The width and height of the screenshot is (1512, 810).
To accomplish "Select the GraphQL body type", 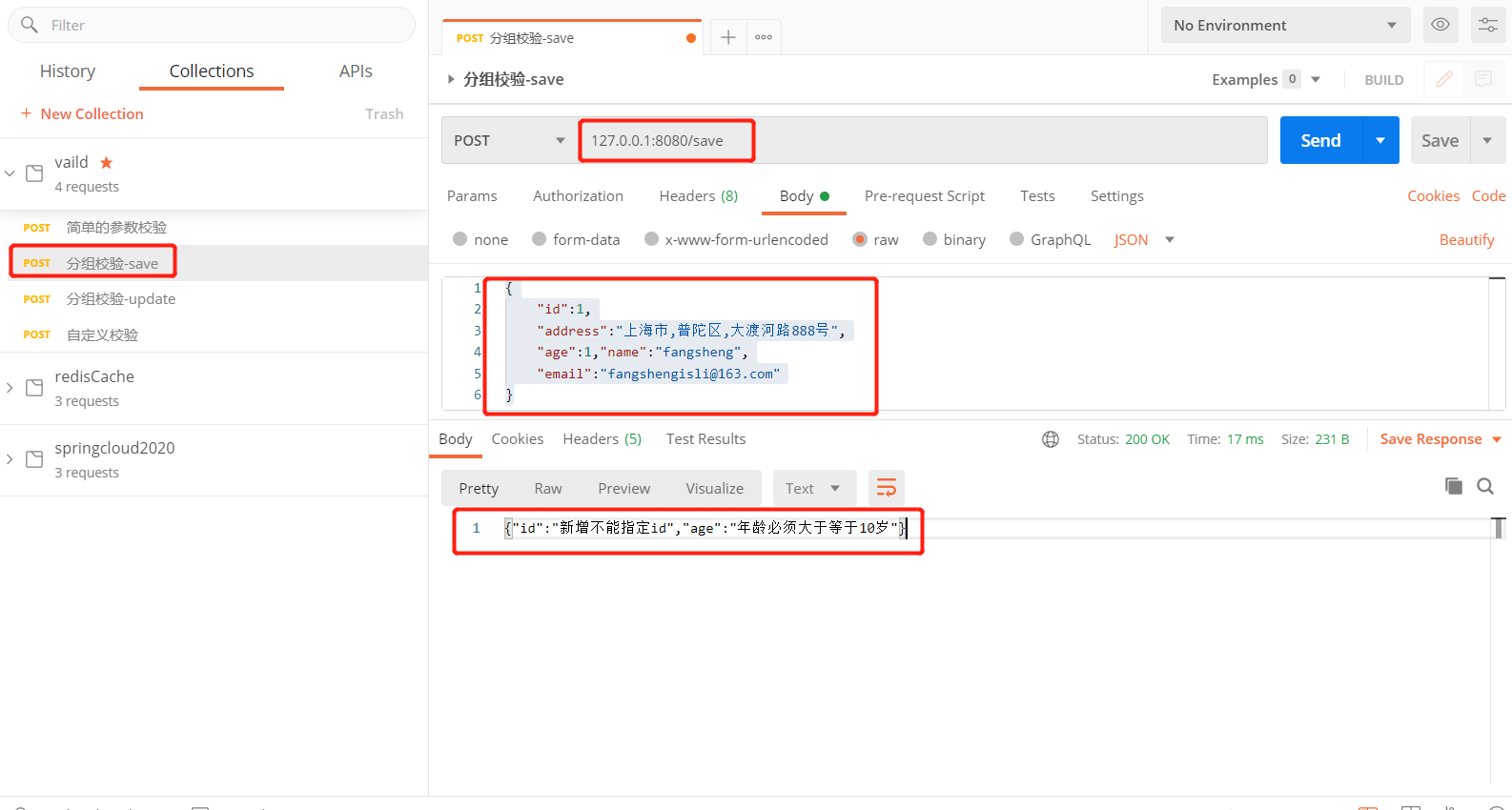I will [x=1017, y=239].
